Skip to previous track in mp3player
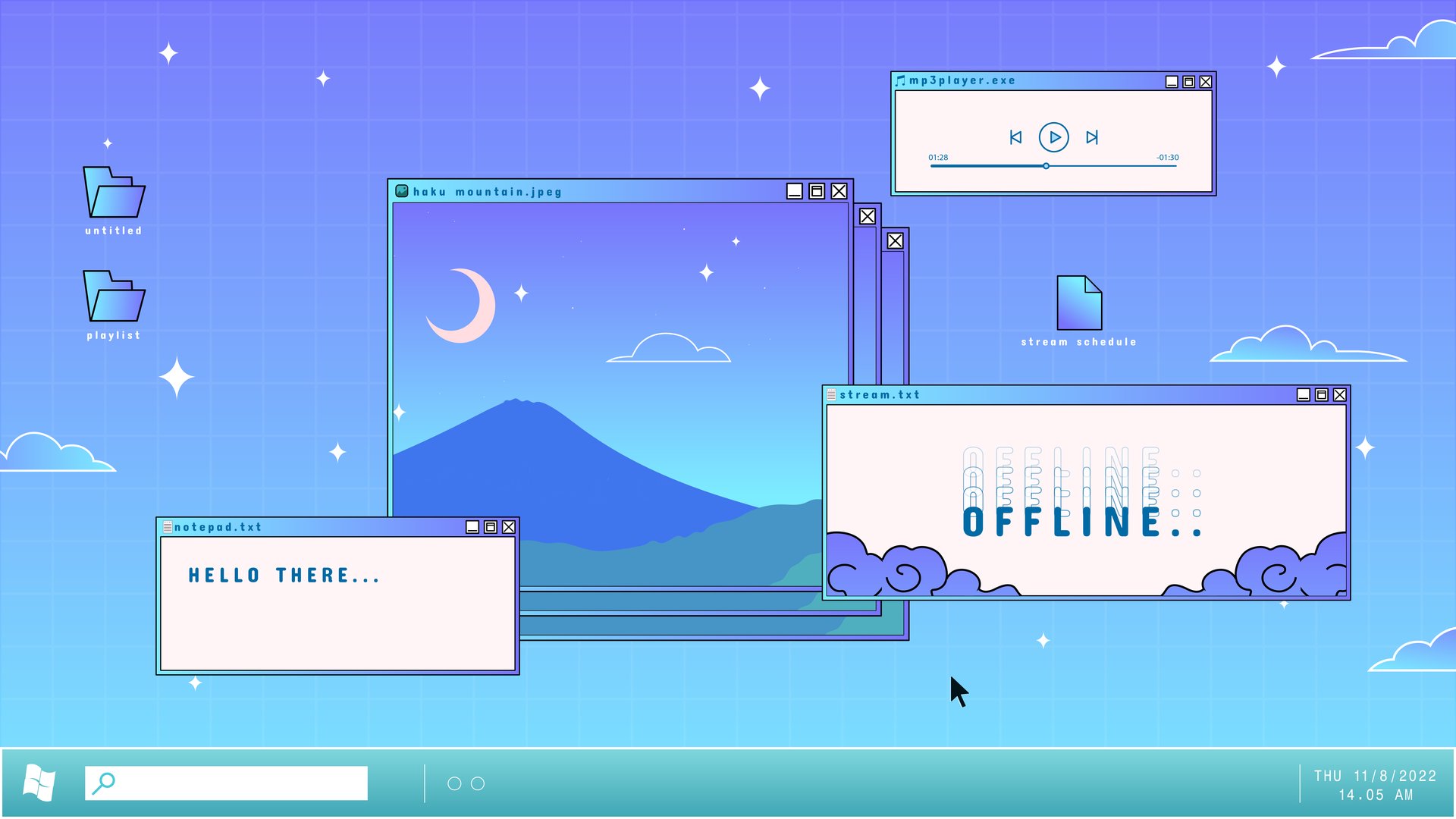Viewport: 1456px width, 819px height. [1015, 137]
